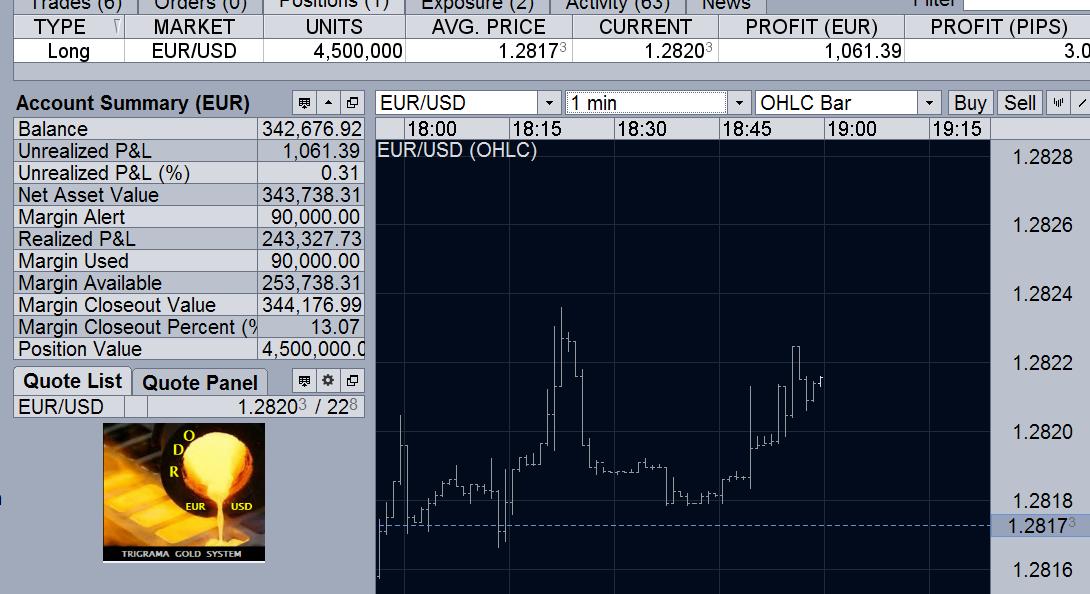Click the Net Asset Value row
This screenshot has height=594, width=1090.
[x=189, y=195]
